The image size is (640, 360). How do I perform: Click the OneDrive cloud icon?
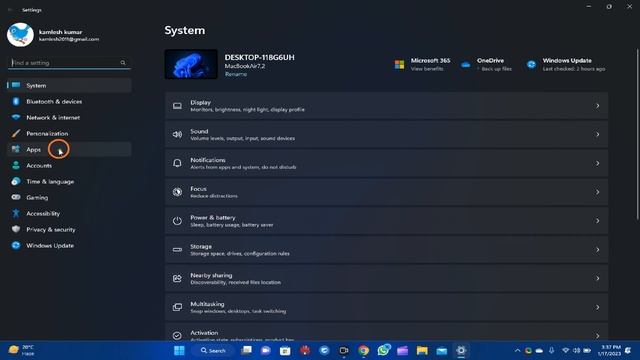(466, 64)
